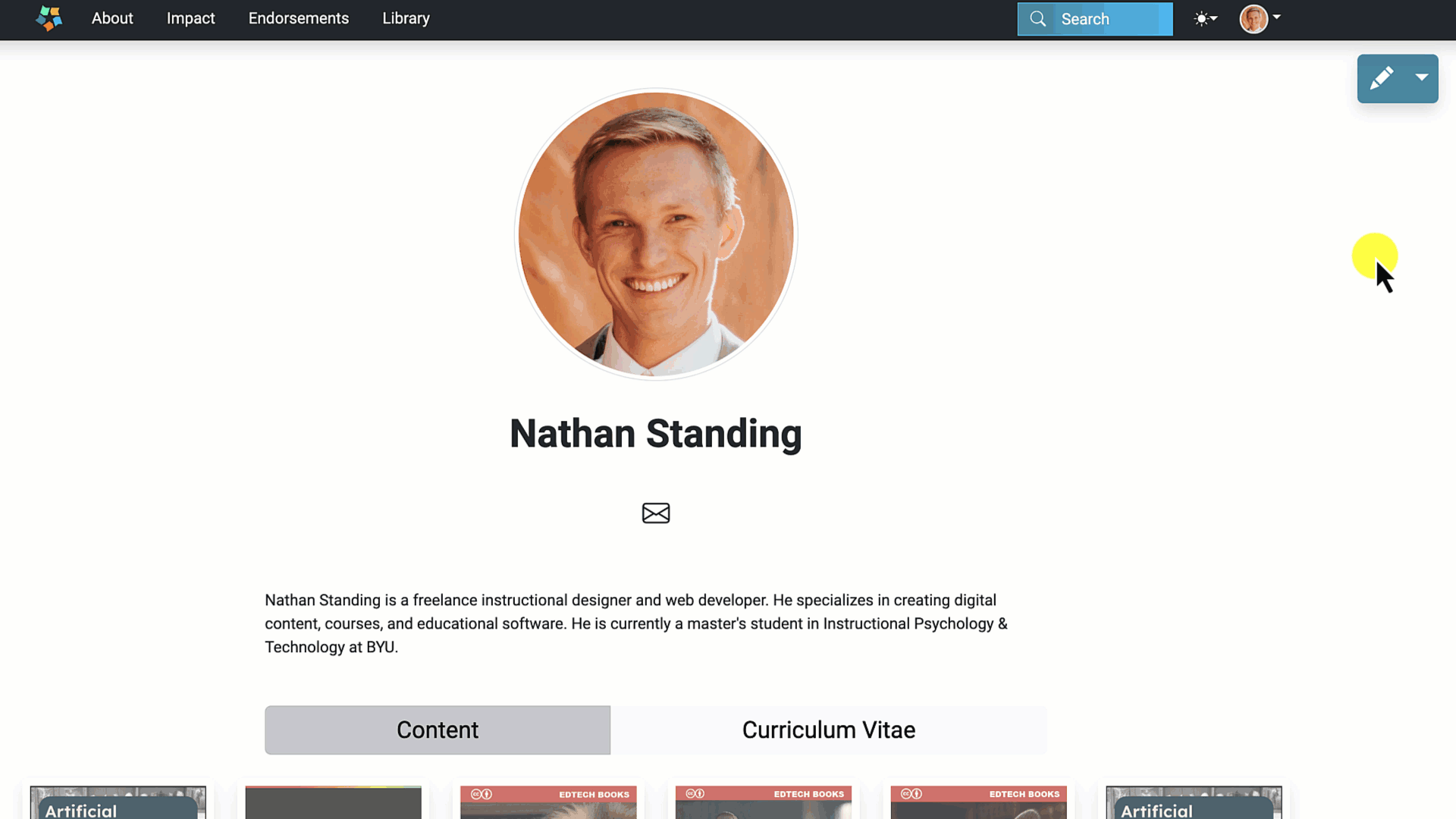Open the account menu caret
The width and height of the screenshot is (1456, 819).
(x=1277, y=17)
